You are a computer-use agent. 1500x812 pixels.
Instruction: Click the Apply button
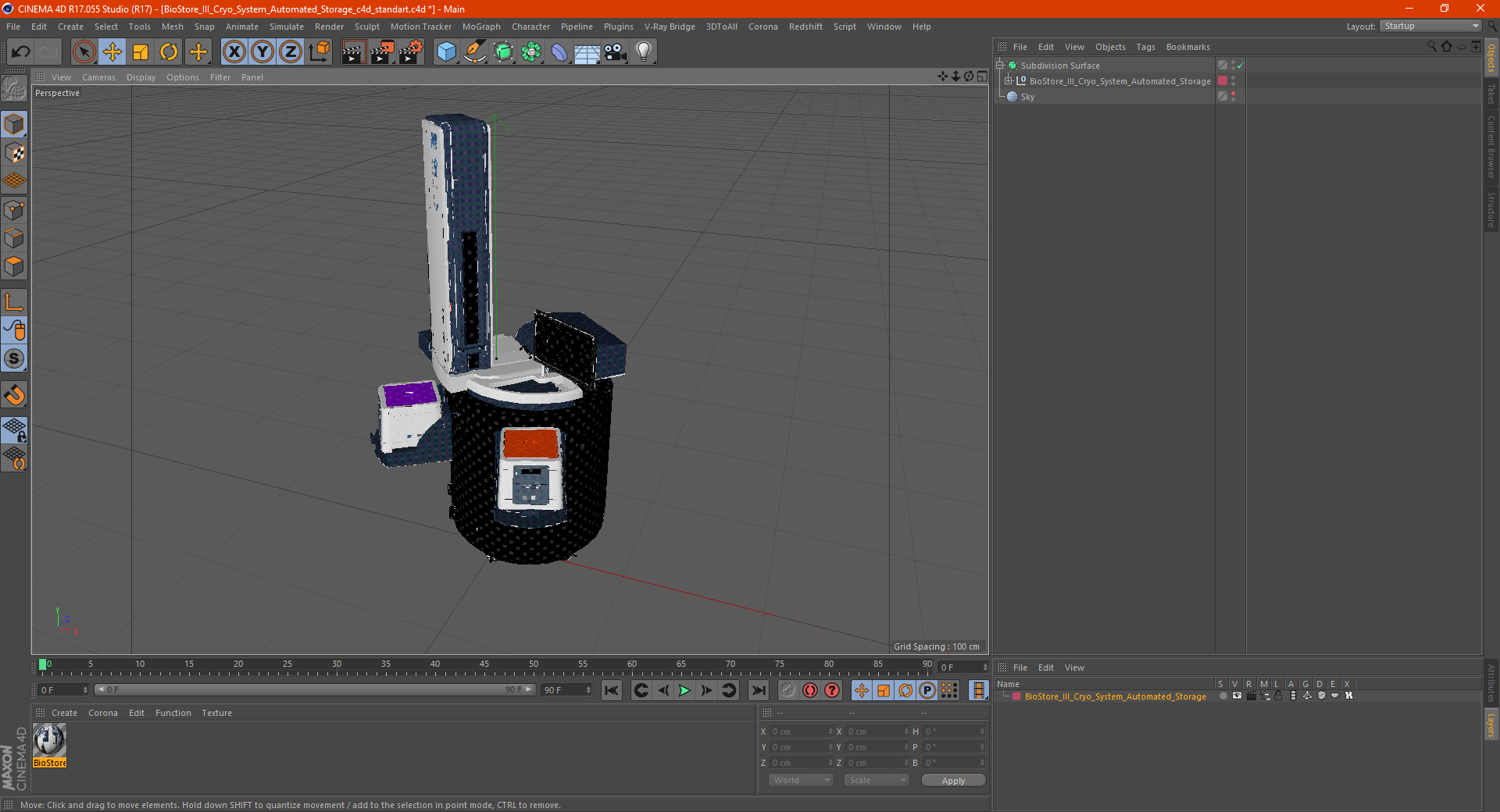coord(953,780)
